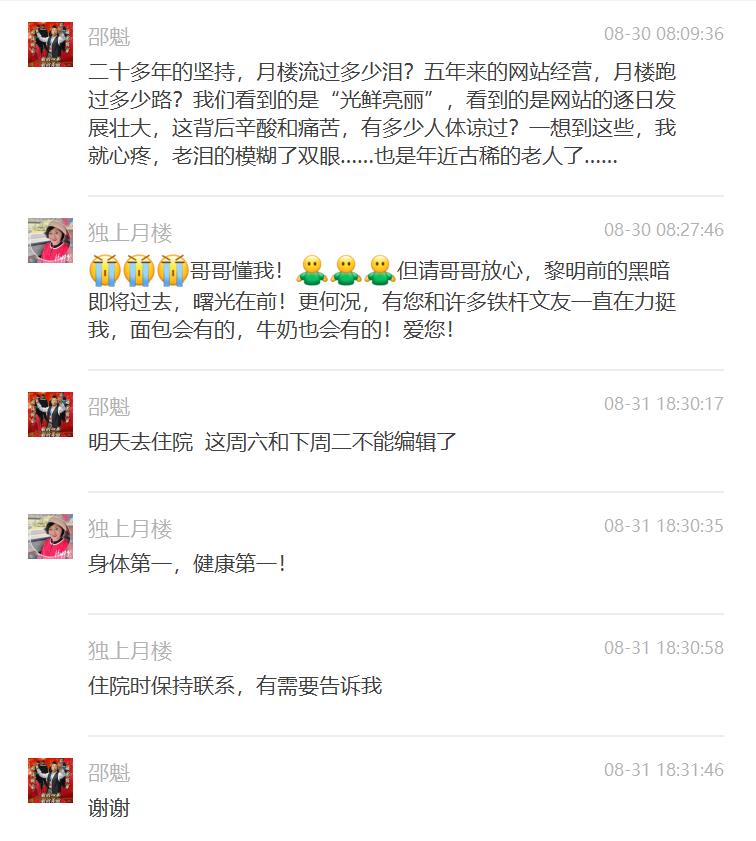Click 邵魁's avatar on the 住院 comment

50,414
